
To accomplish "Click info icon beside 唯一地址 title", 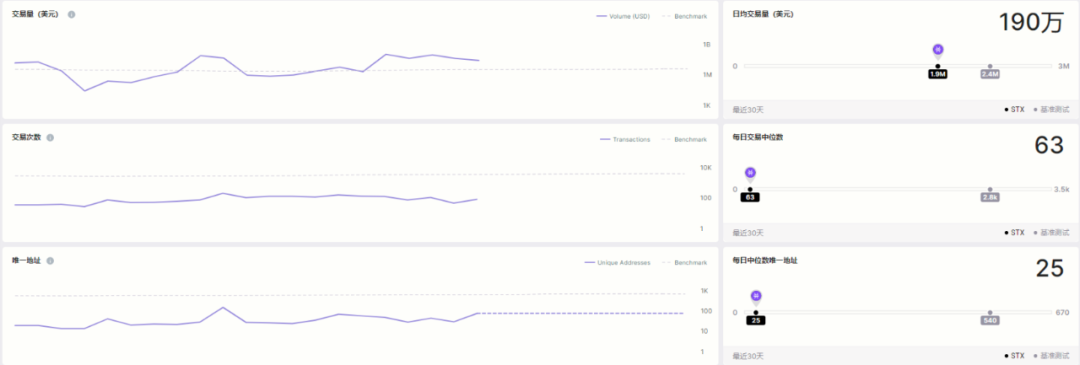I will [50, 260].
